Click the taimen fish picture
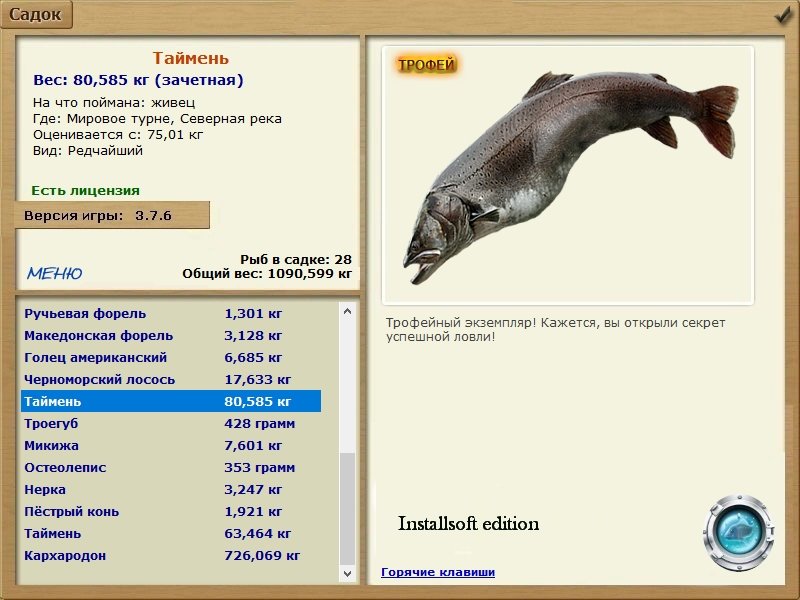 coord(570,177)
